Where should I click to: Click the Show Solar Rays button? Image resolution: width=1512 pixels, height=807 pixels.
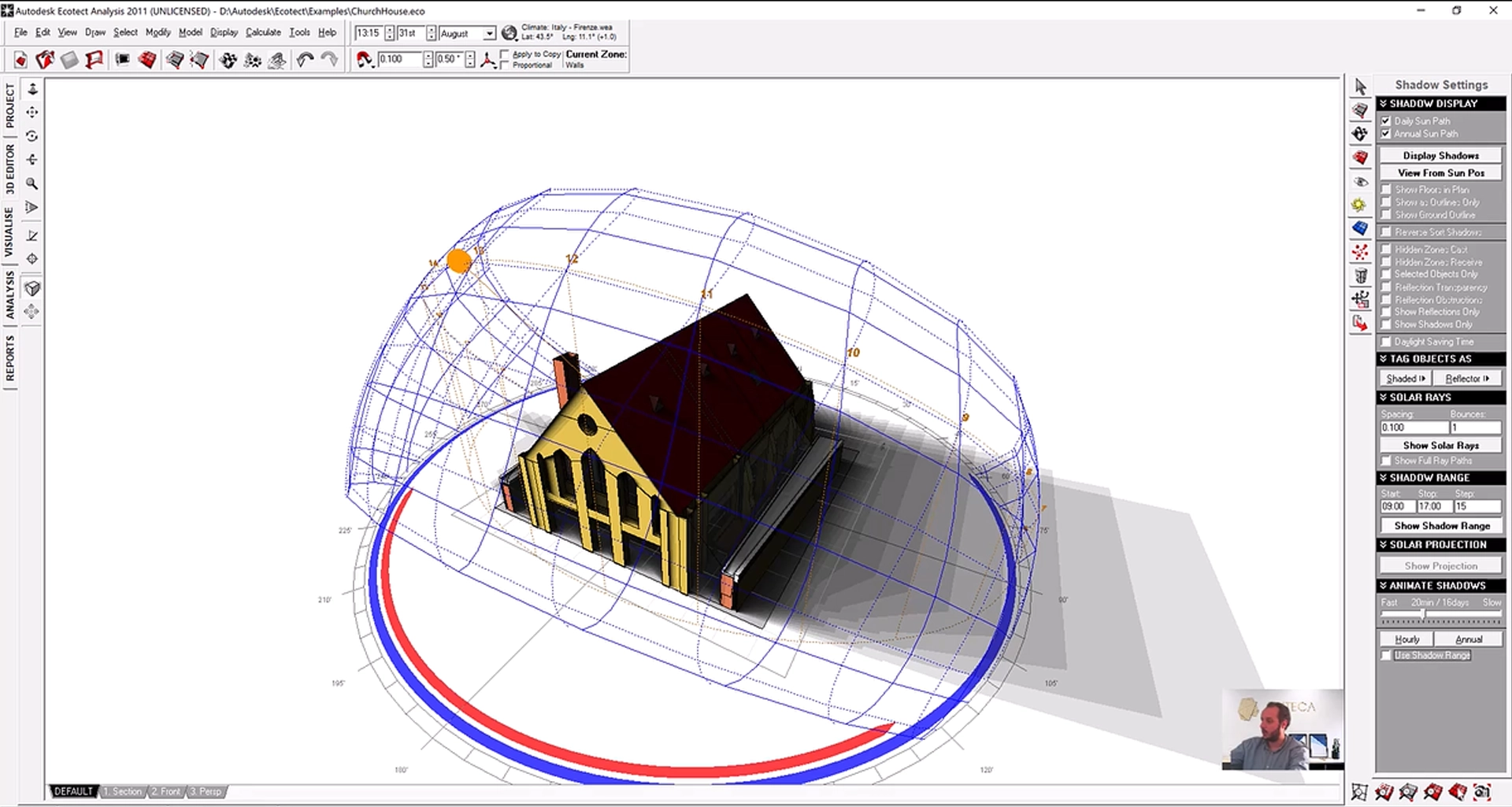click(x=1440, y=446)
